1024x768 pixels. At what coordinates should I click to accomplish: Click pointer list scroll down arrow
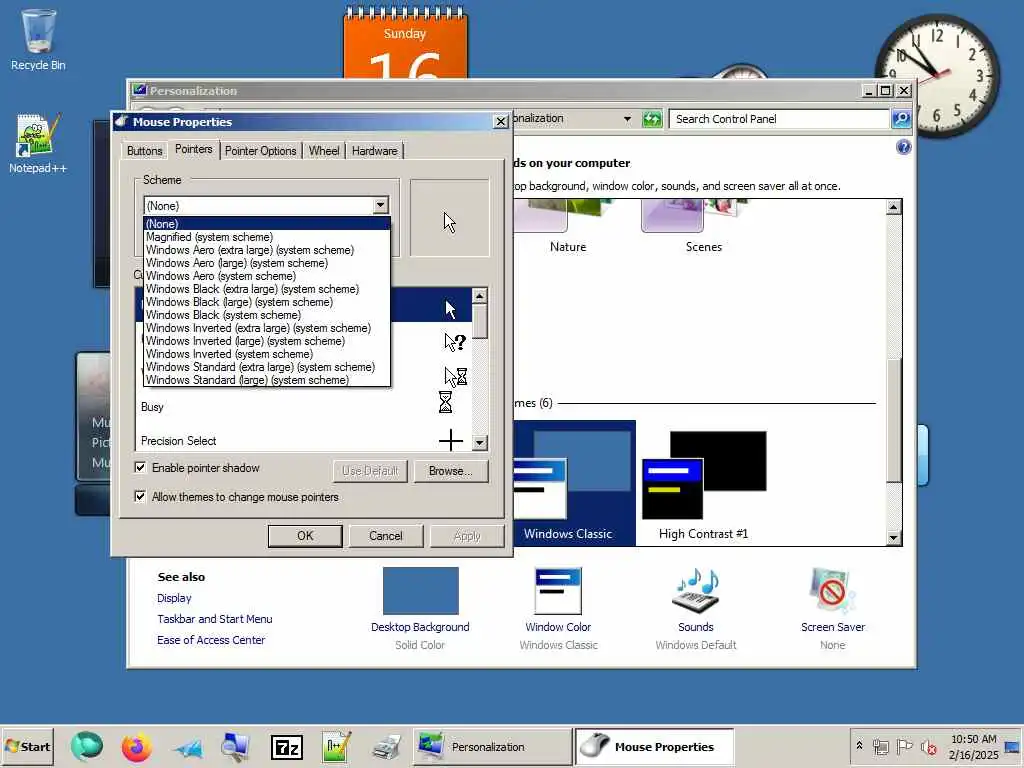479,443
